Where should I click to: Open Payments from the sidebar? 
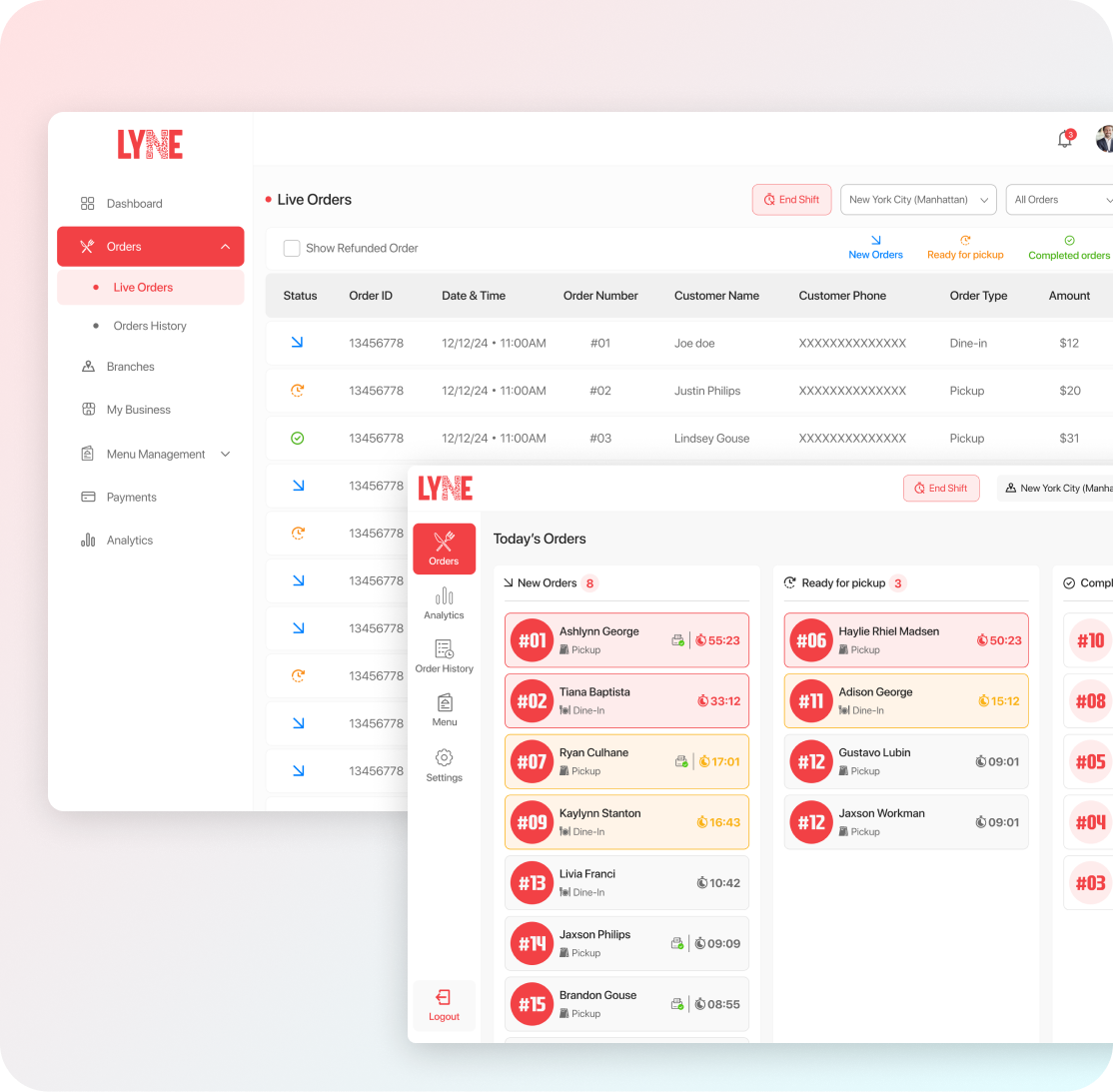point(131,498)
